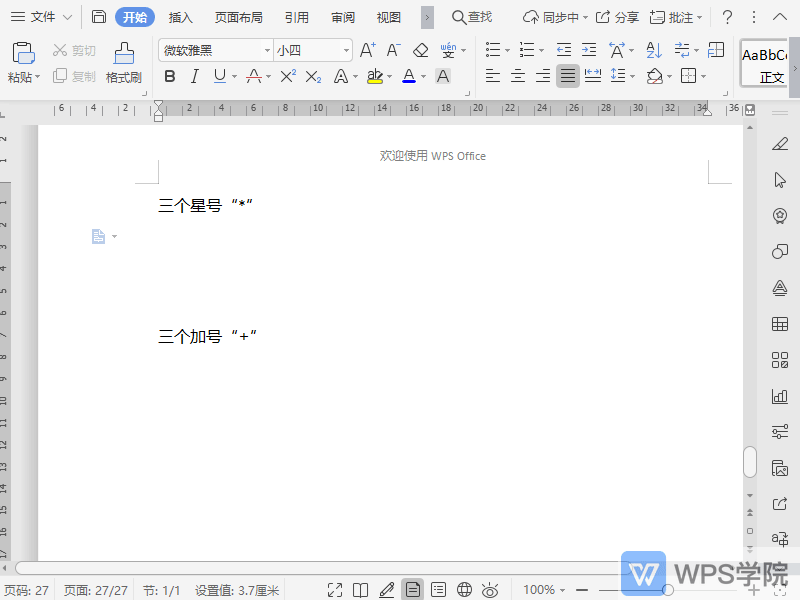The width and height of the screenshot is (800, 600).
Task: Align text left
Action: 492,77
